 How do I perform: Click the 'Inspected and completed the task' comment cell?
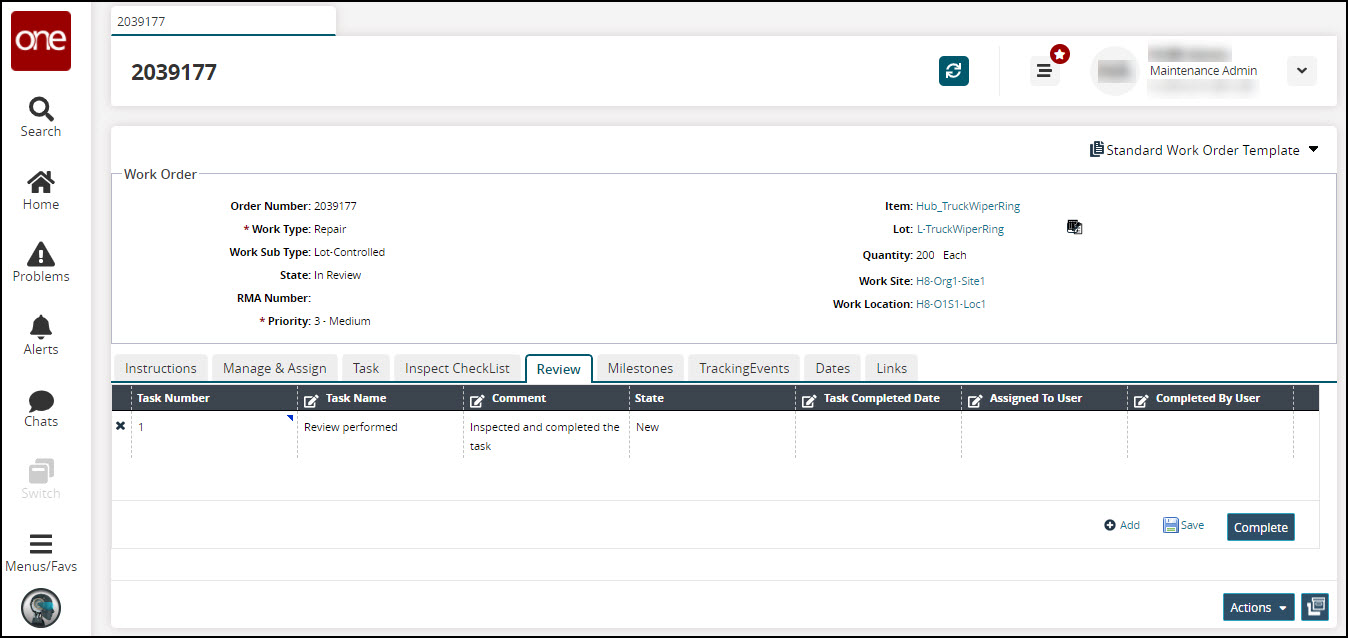point(546,436)
